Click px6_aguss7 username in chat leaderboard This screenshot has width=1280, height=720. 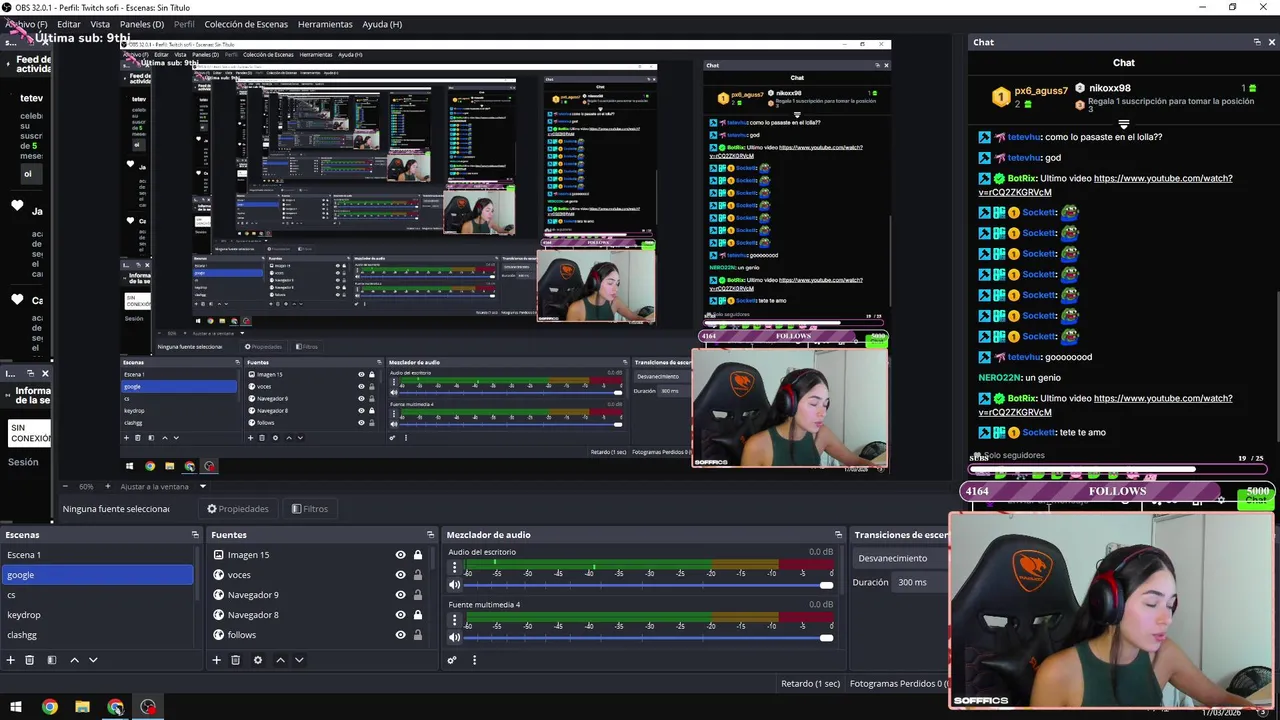point(1041,91)
